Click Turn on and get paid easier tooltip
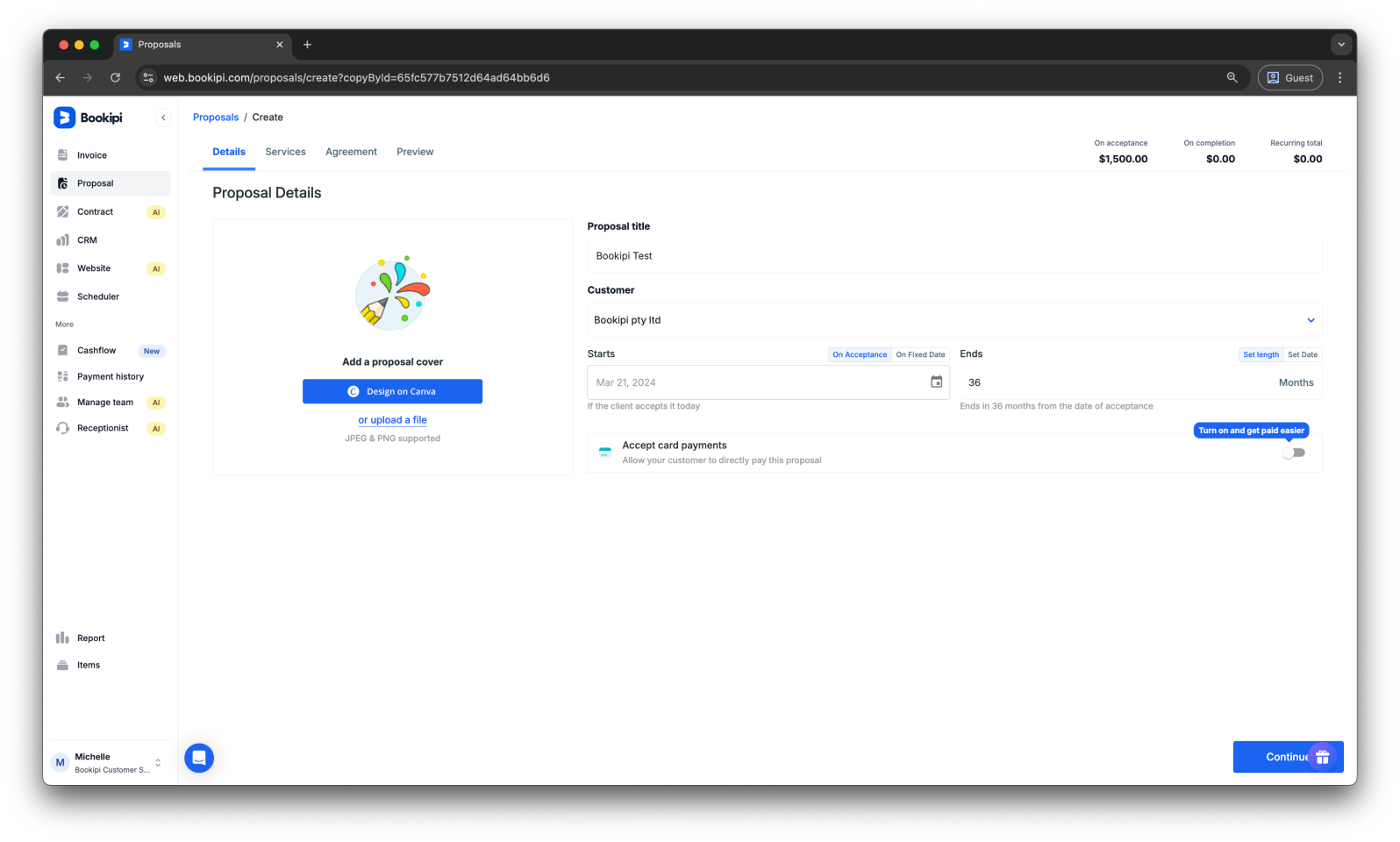The height and width of the screenshot is (842, 1400). click(1251, 431)
